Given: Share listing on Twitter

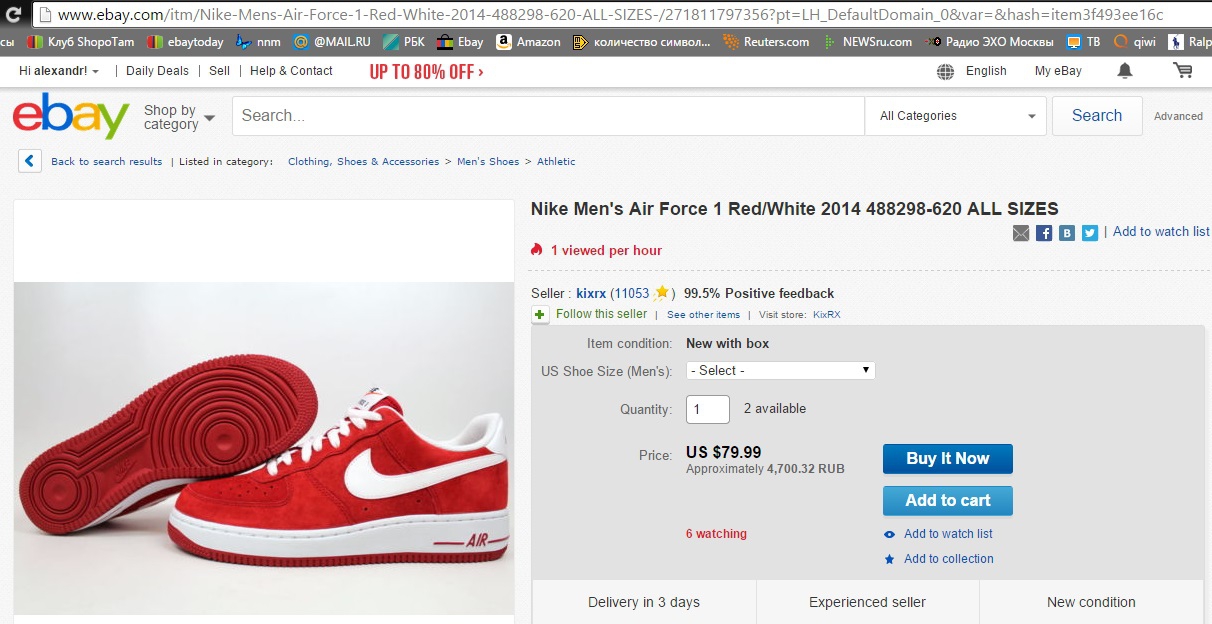Looking at the screenshot, I should click(x=1090, y=233).
